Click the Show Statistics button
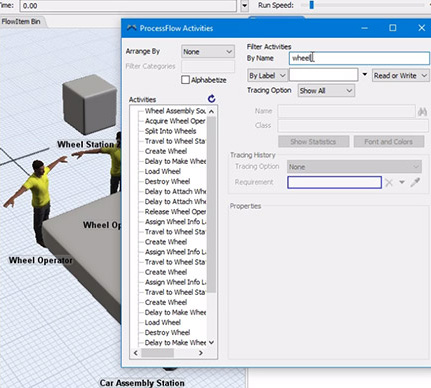The width and height of the screenshot is (431, 388). coord(313,142)
